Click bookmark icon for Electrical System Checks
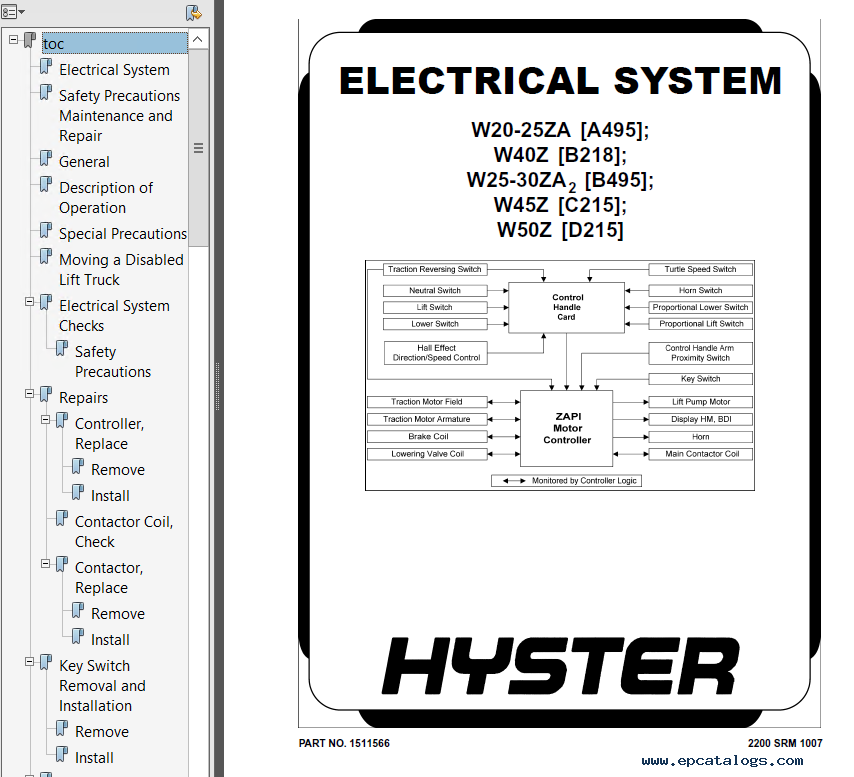Image resolution: width=854 pixels, height=777 pixels. pyautogui.click(x=46, y=303)
